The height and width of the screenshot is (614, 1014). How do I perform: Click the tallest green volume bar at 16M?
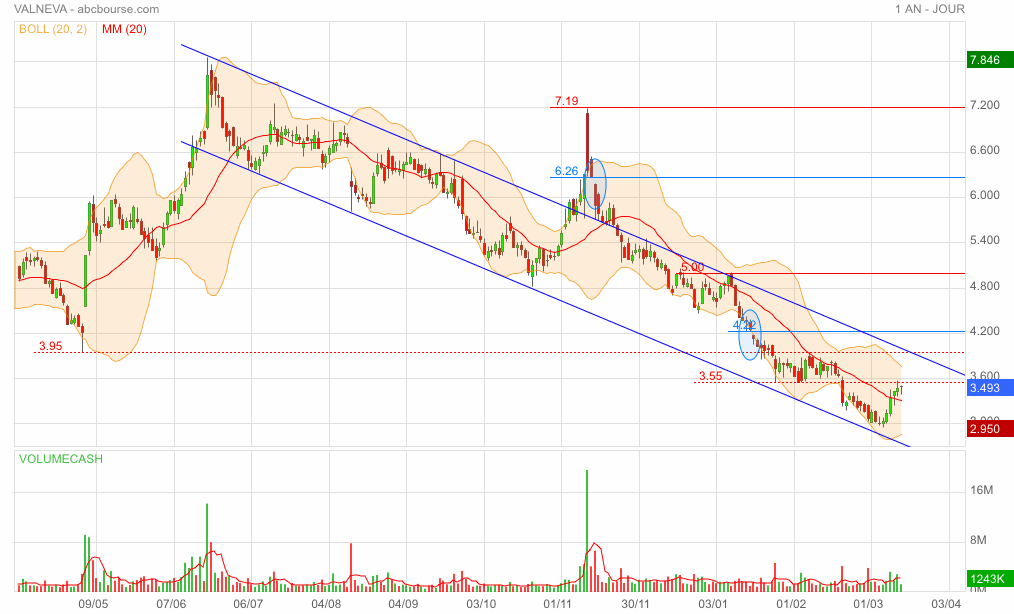click(587, 531)
